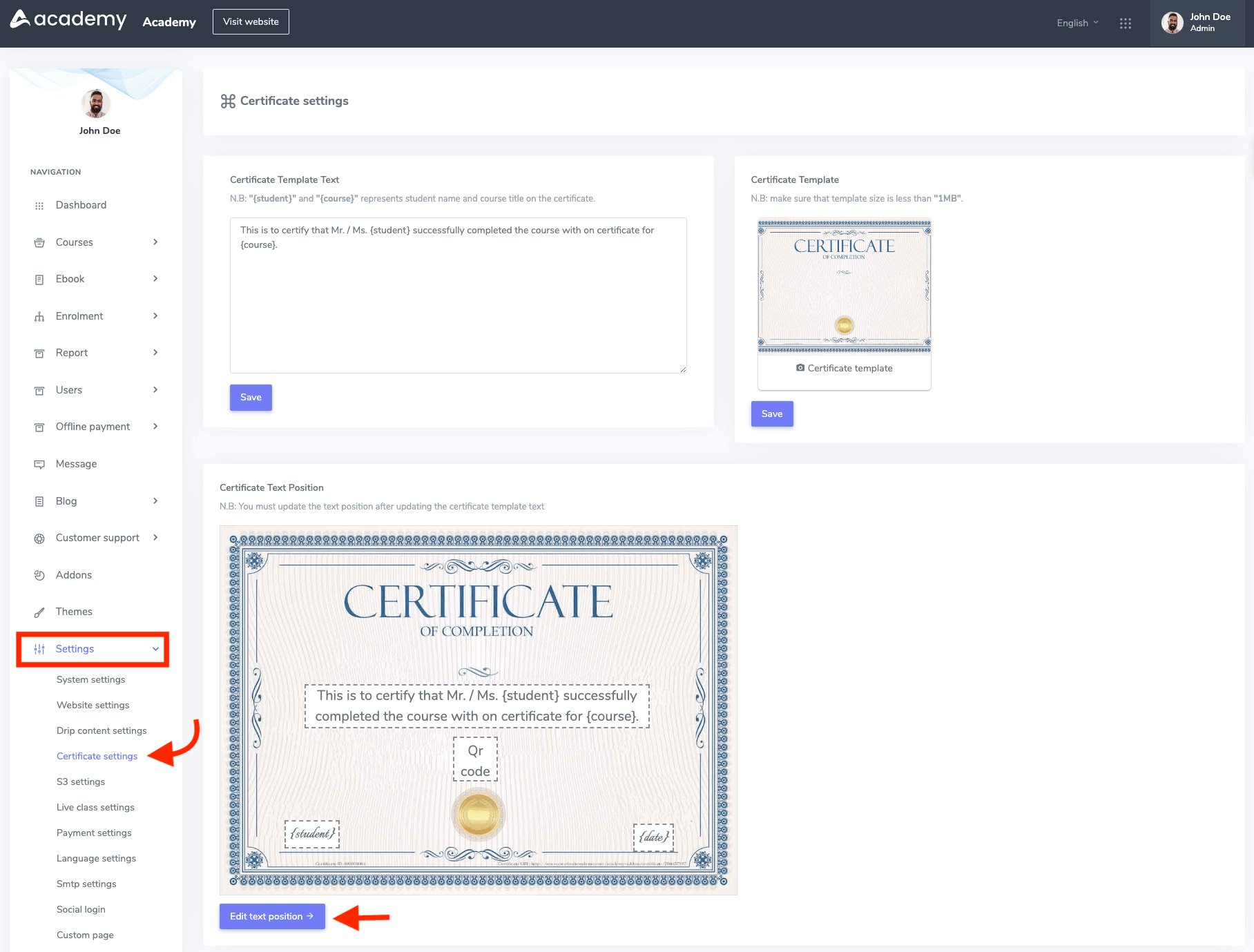Open the Dashboard from the sidebar icon
This screenshot has height=952, width=1254.
pos(39,205)
